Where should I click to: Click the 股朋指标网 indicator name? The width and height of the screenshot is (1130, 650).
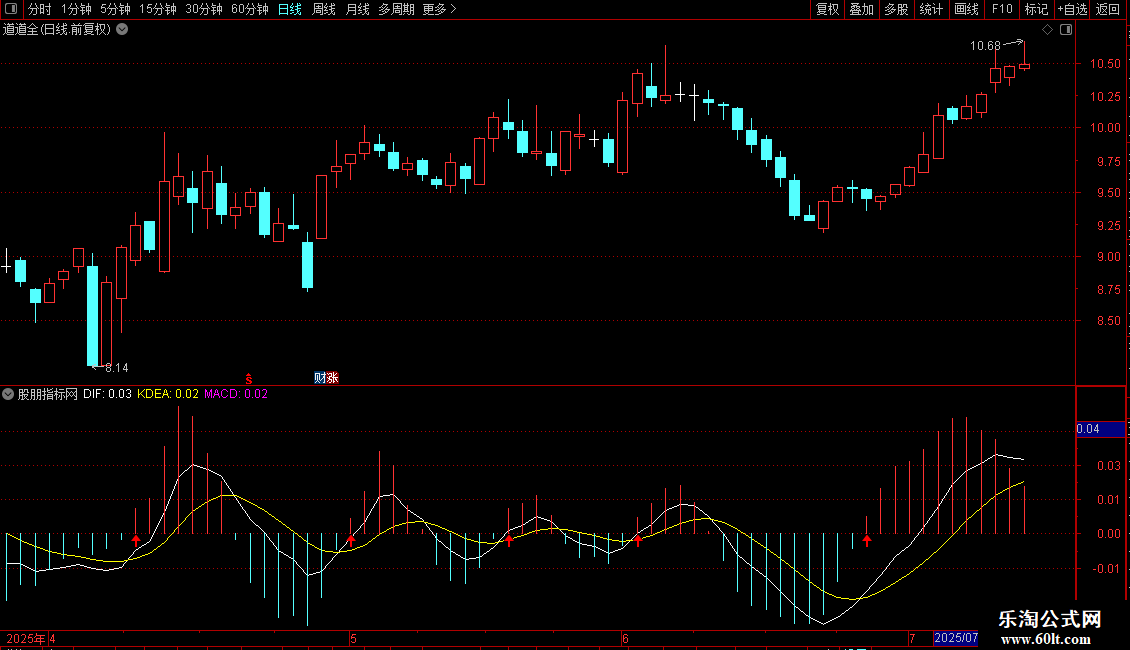click(x=48, y=394)
